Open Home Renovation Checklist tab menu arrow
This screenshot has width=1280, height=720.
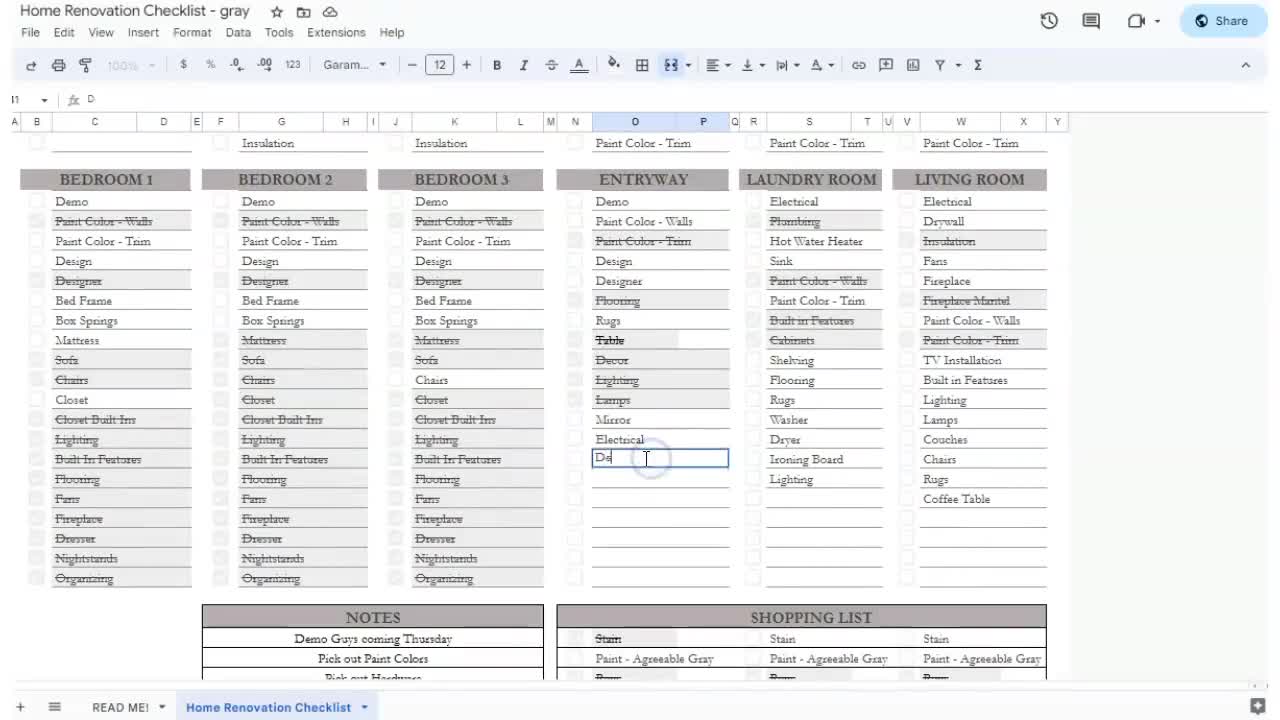364,707
